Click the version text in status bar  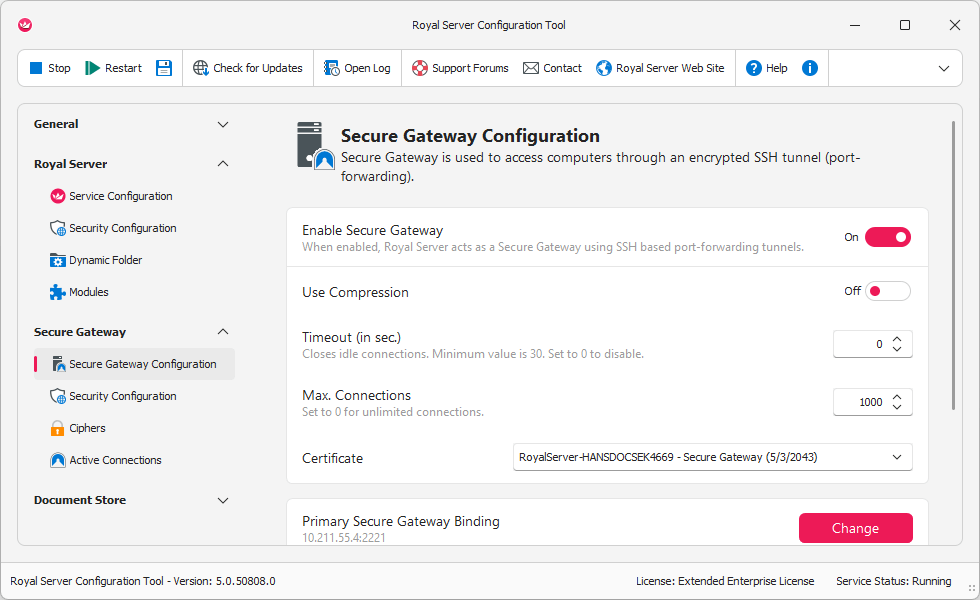pos(142,581)
